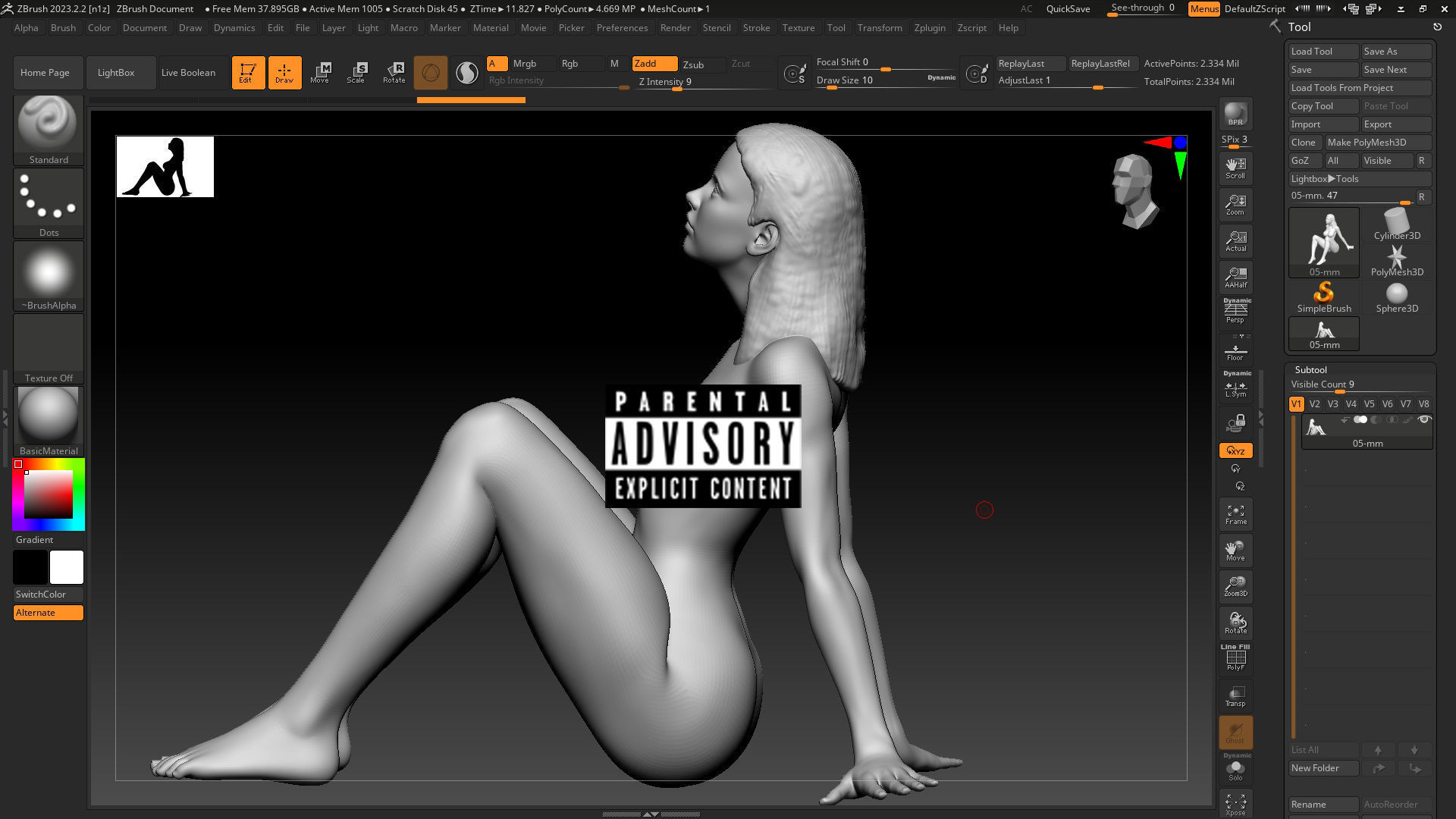Screen dimensions: 1456x819
Task: Click the LightBox button
Action: tap(121, 73)
